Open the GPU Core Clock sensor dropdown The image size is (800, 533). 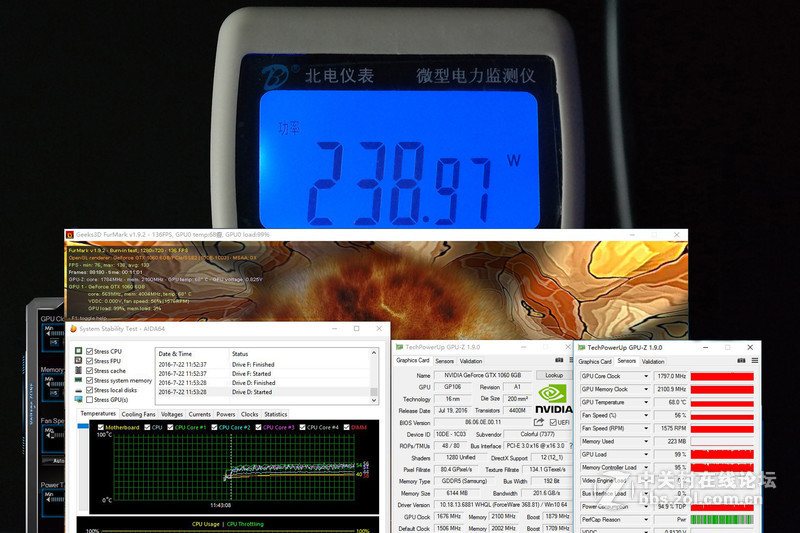point(646,376)
